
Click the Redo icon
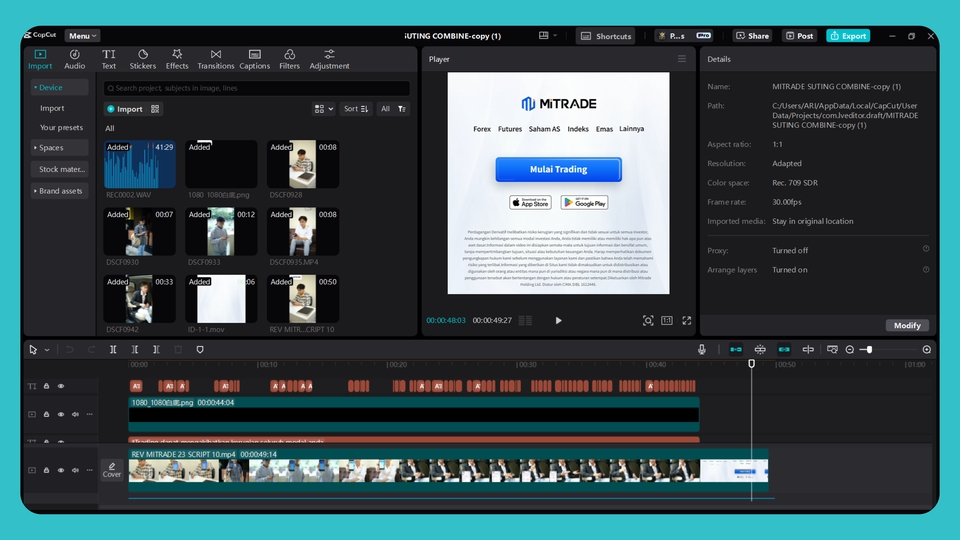click(91, 350)
